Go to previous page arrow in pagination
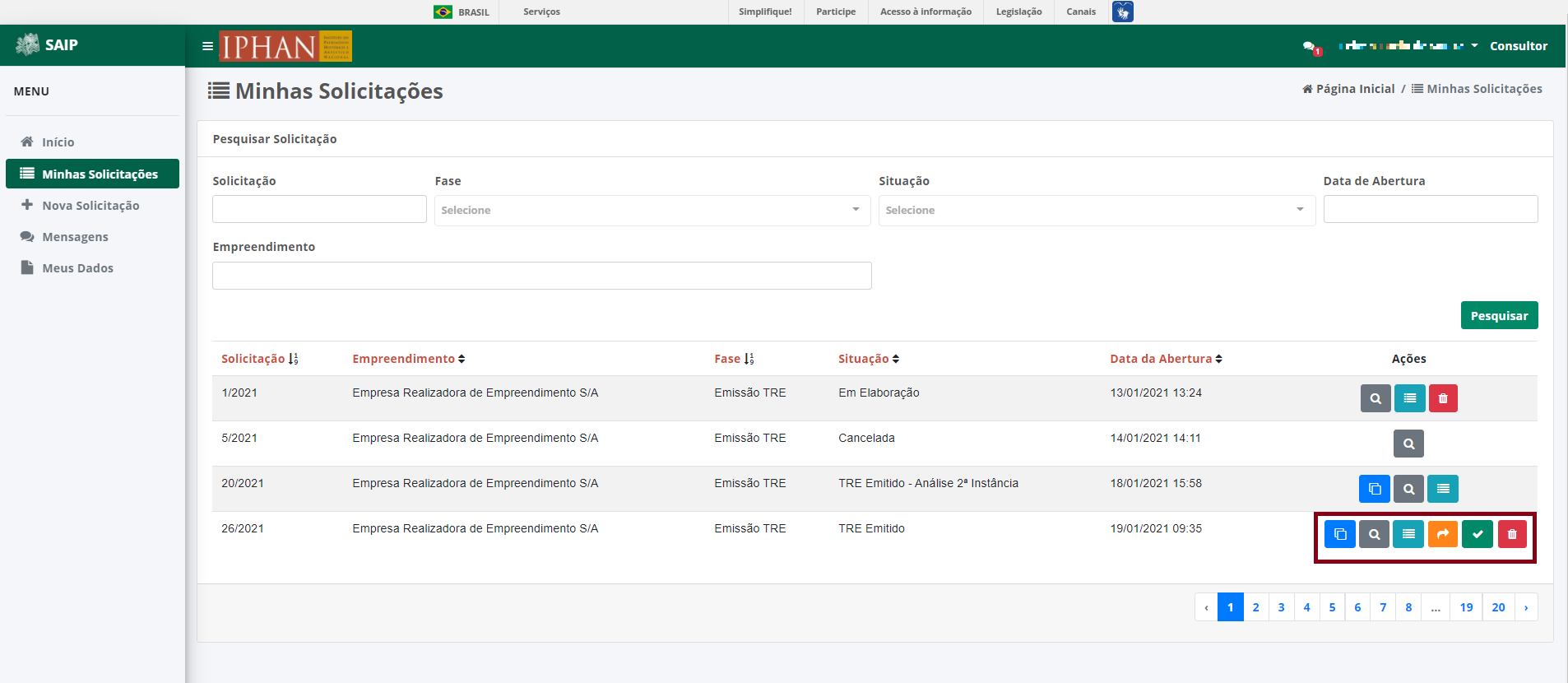The height and width of the screenshot is (683, 1568). tap(1206, 607)
